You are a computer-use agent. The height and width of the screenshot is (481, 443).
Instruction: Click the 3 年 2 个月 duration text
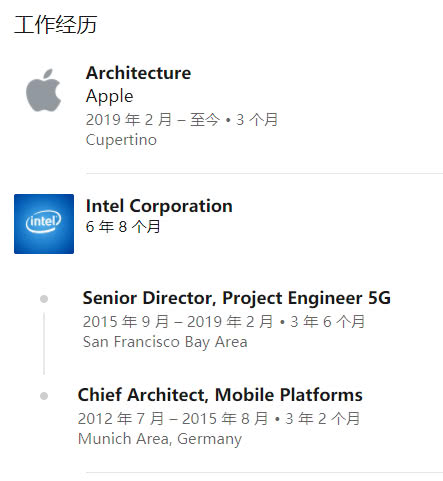coord(323,419)
